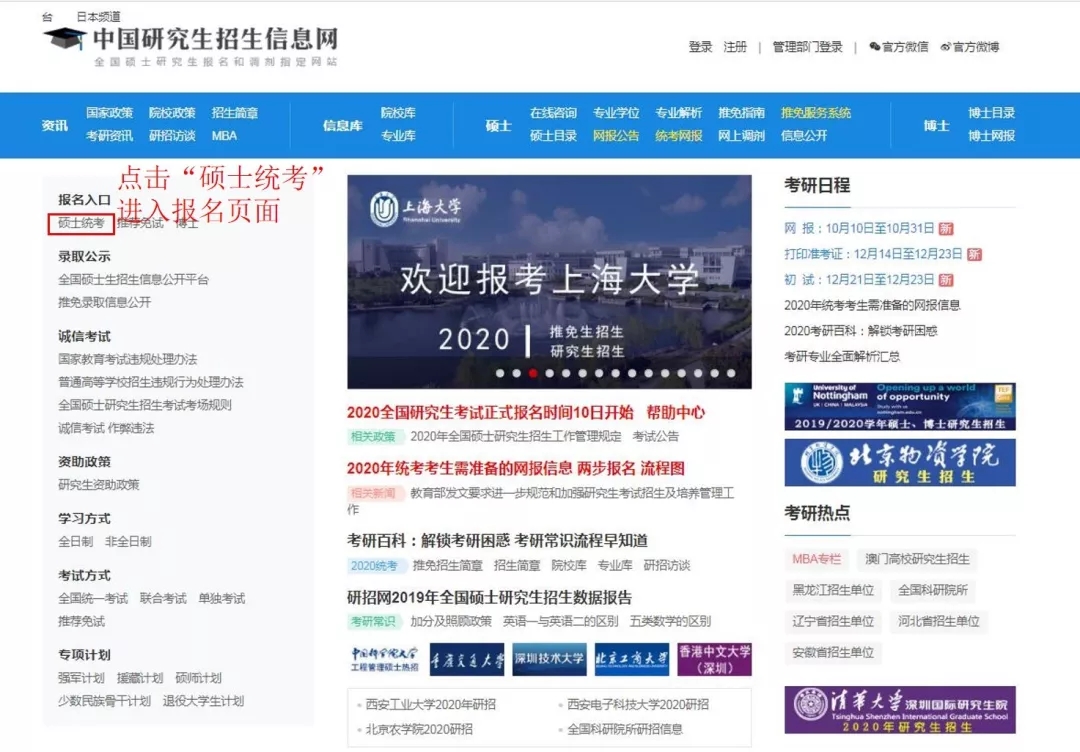Open 联合考试 exam type link
1080x752 pixels.
click(x=163, y=598)
